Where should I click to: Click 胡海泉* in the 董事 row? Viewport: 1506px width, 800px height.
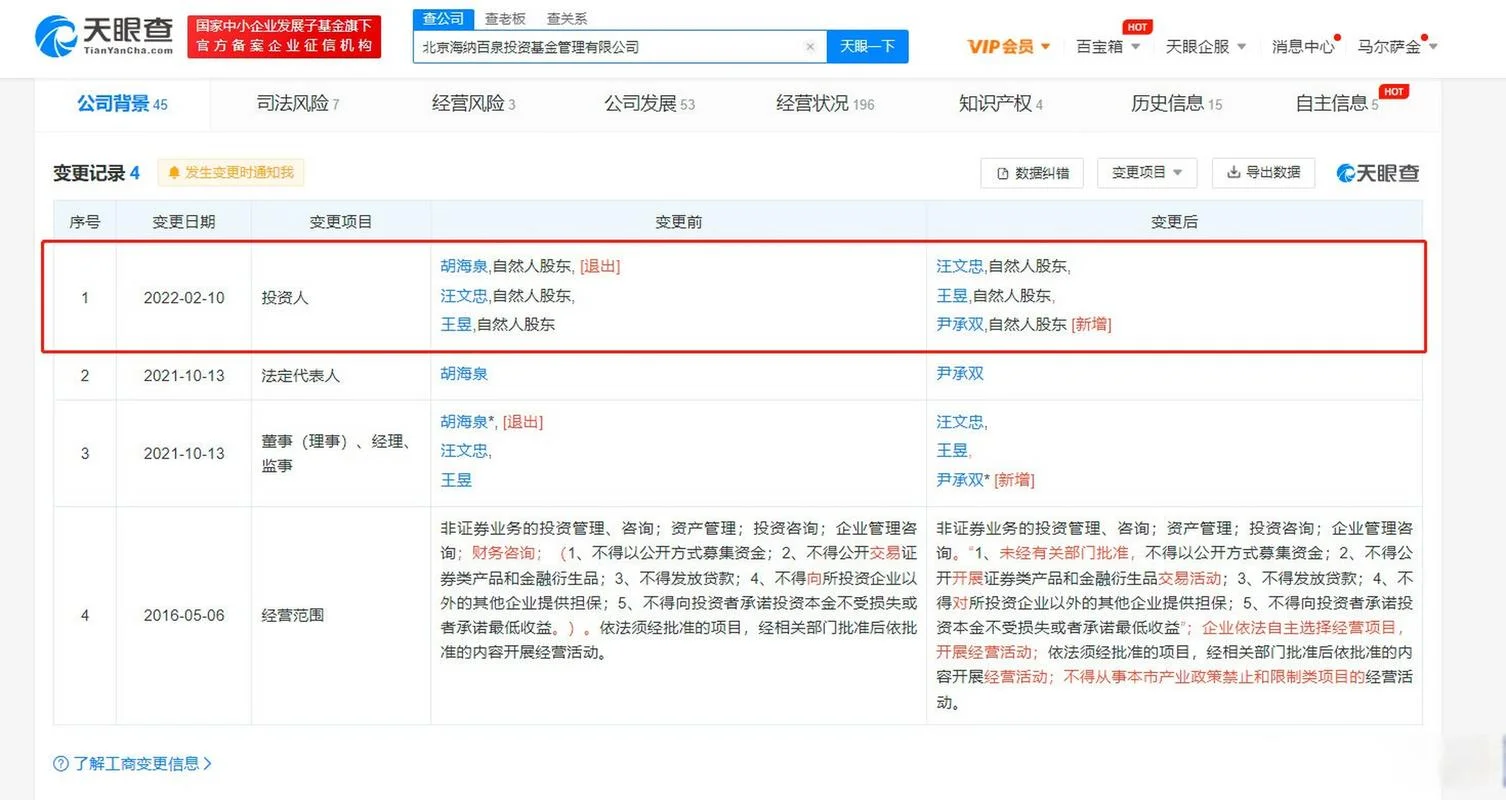pyautogui.click(x=468, y=422)
